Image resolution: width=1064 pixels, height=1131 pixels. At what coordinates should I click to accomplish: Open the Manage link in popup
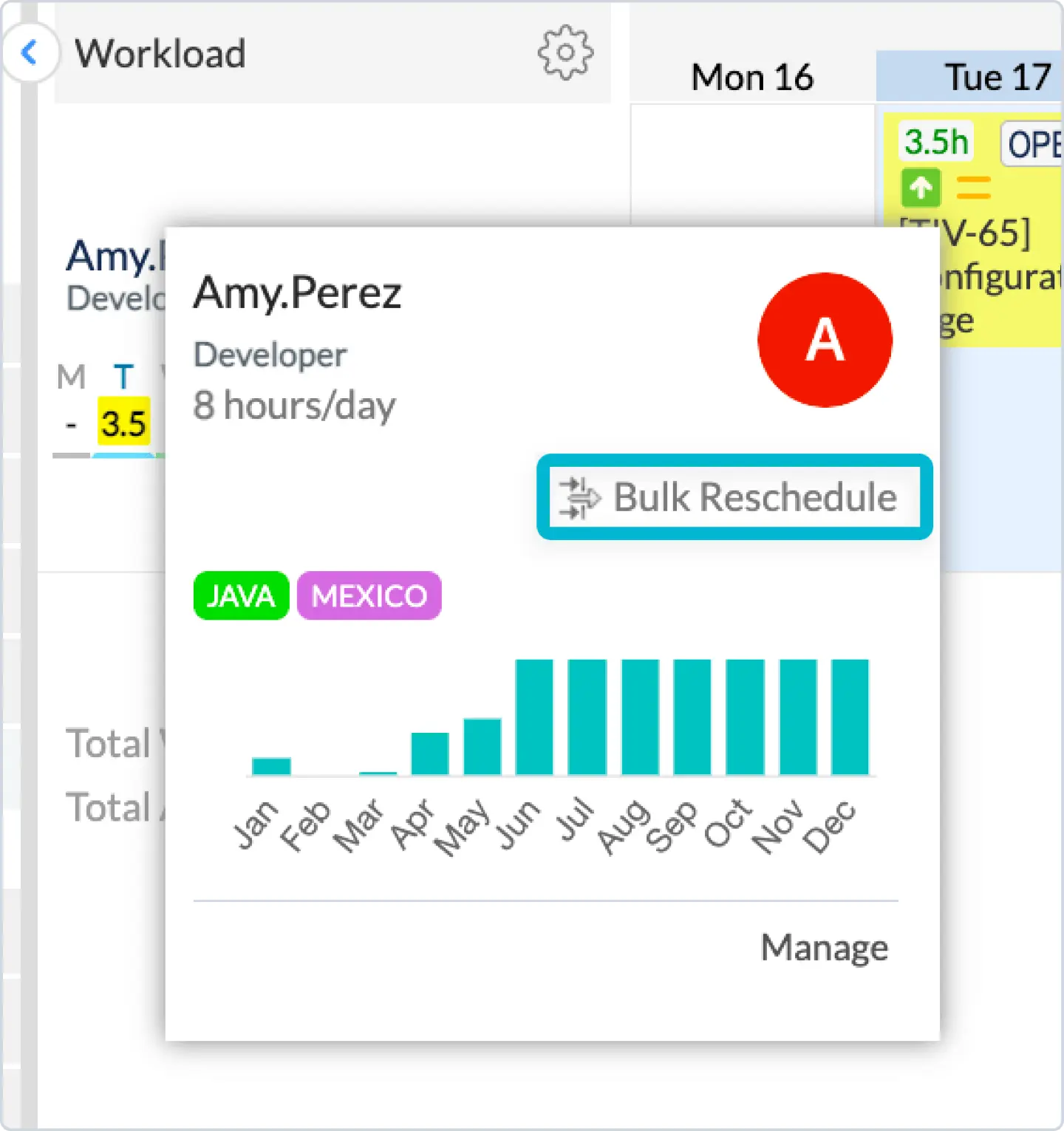(x=824, y=947)
